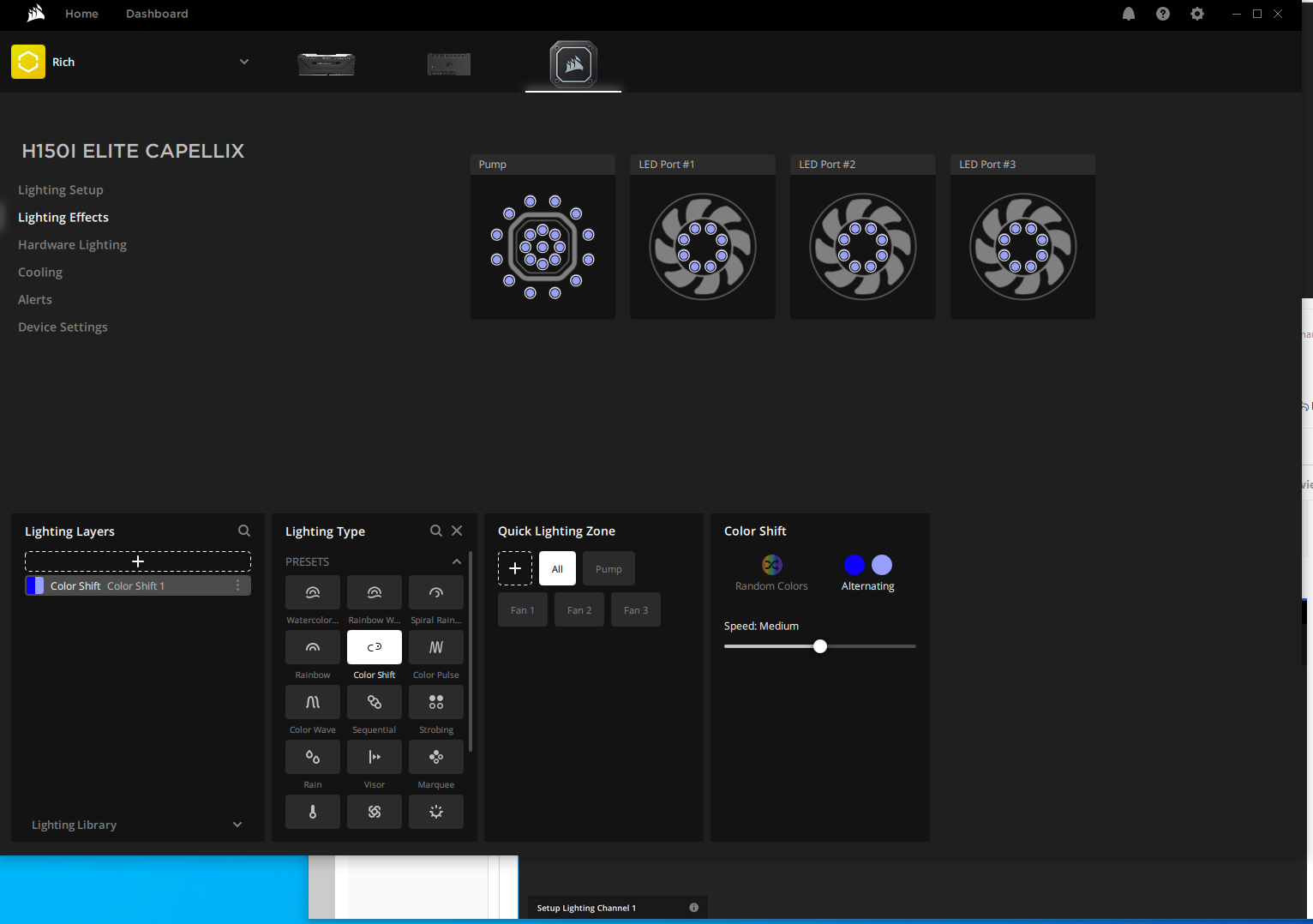1313x924 pixels.
Task: Open the help question mark icon
Action: coord(1163,14)
